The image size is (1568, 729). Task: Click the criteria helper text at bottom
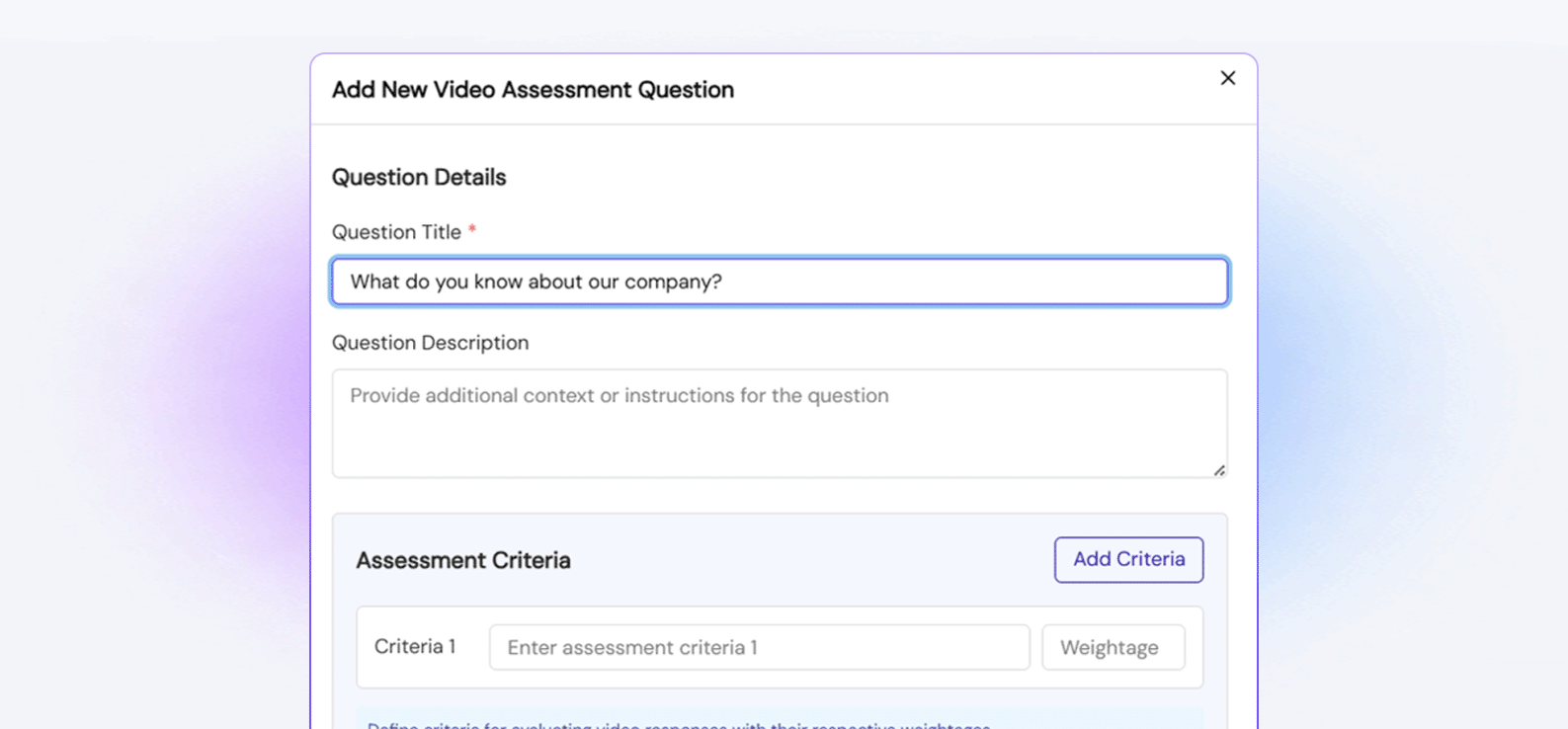coord(678,725)
